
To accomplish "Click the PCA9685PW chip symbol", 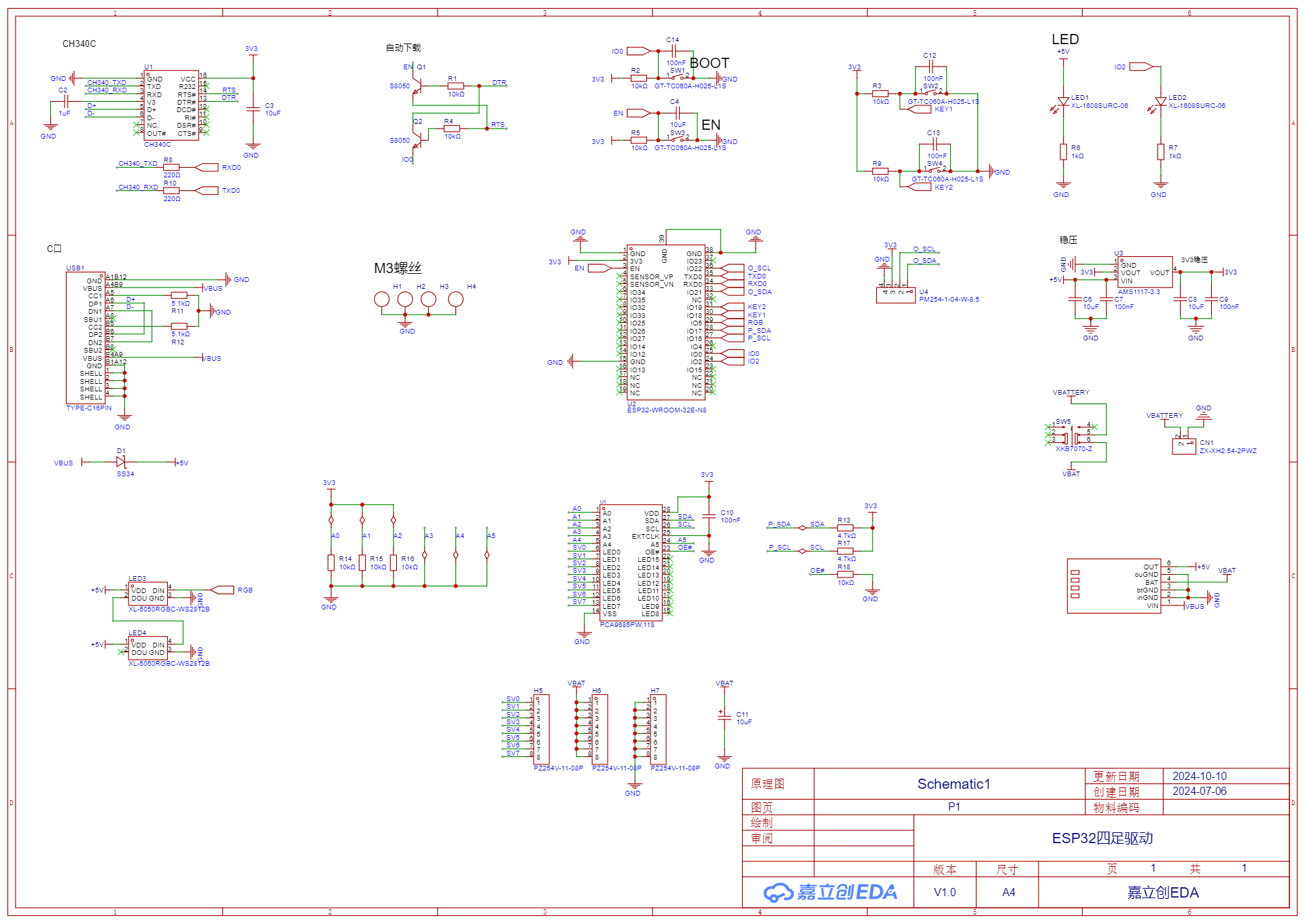I will (631, 562).
